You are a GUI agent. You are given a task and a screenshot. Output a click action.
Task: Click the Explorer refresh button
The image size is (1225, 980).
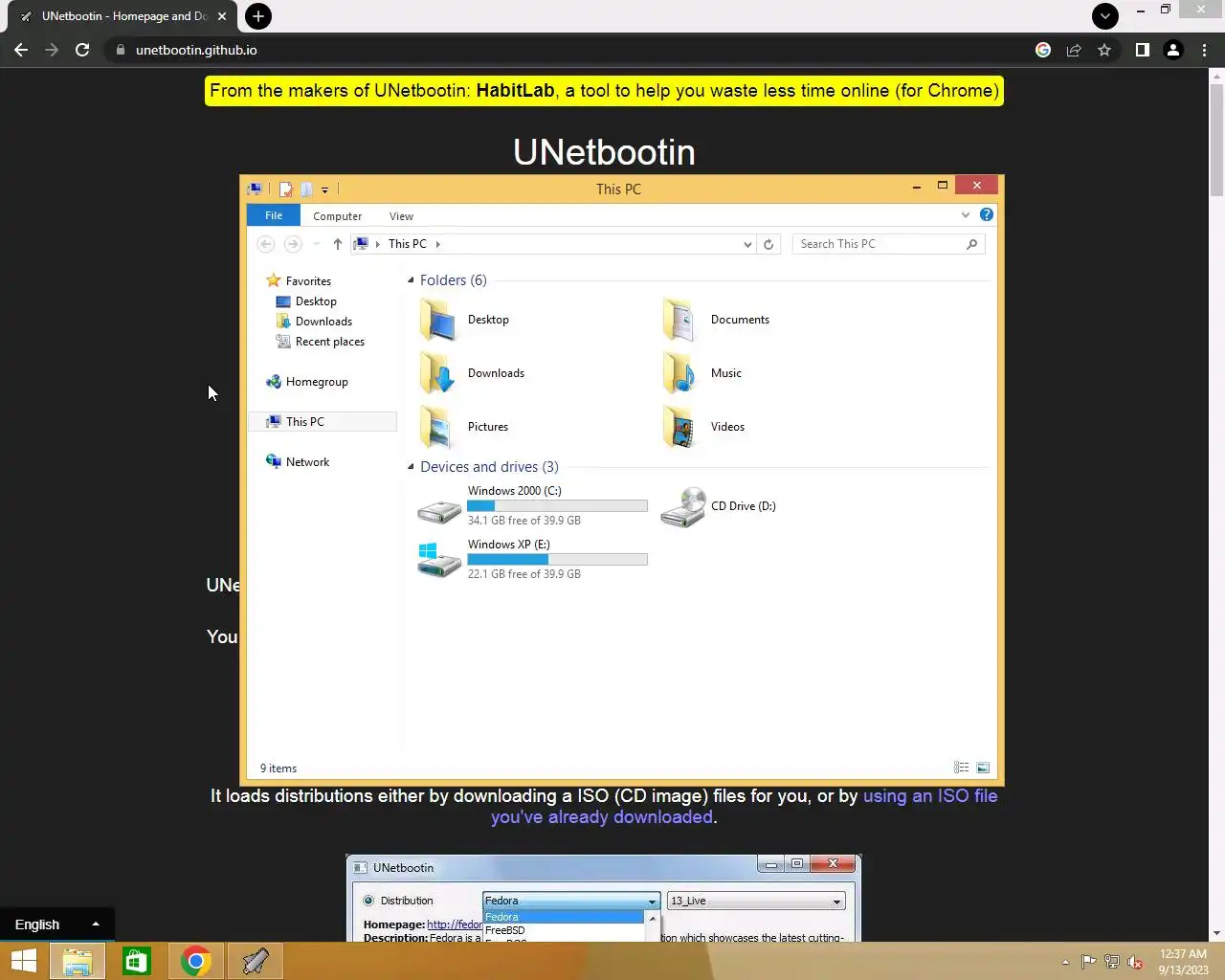(768, 244)
